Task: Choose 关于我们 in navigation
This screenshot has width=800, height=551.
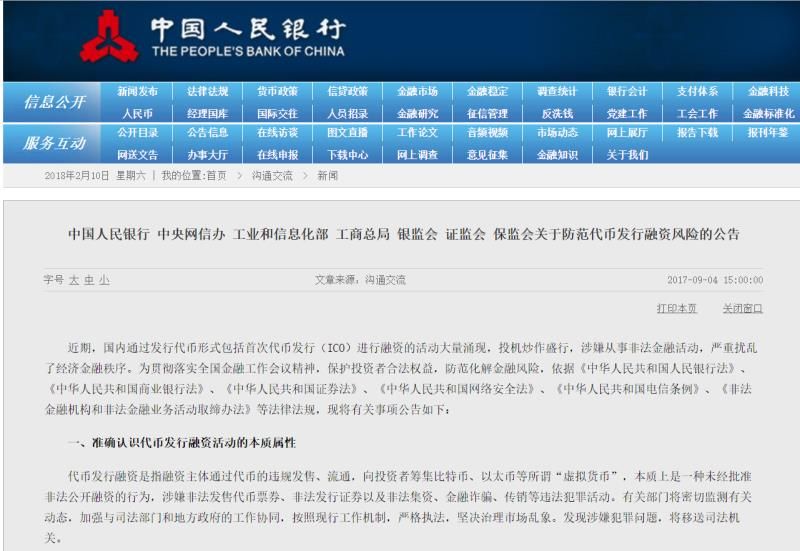Action: [x=627, y=155]
